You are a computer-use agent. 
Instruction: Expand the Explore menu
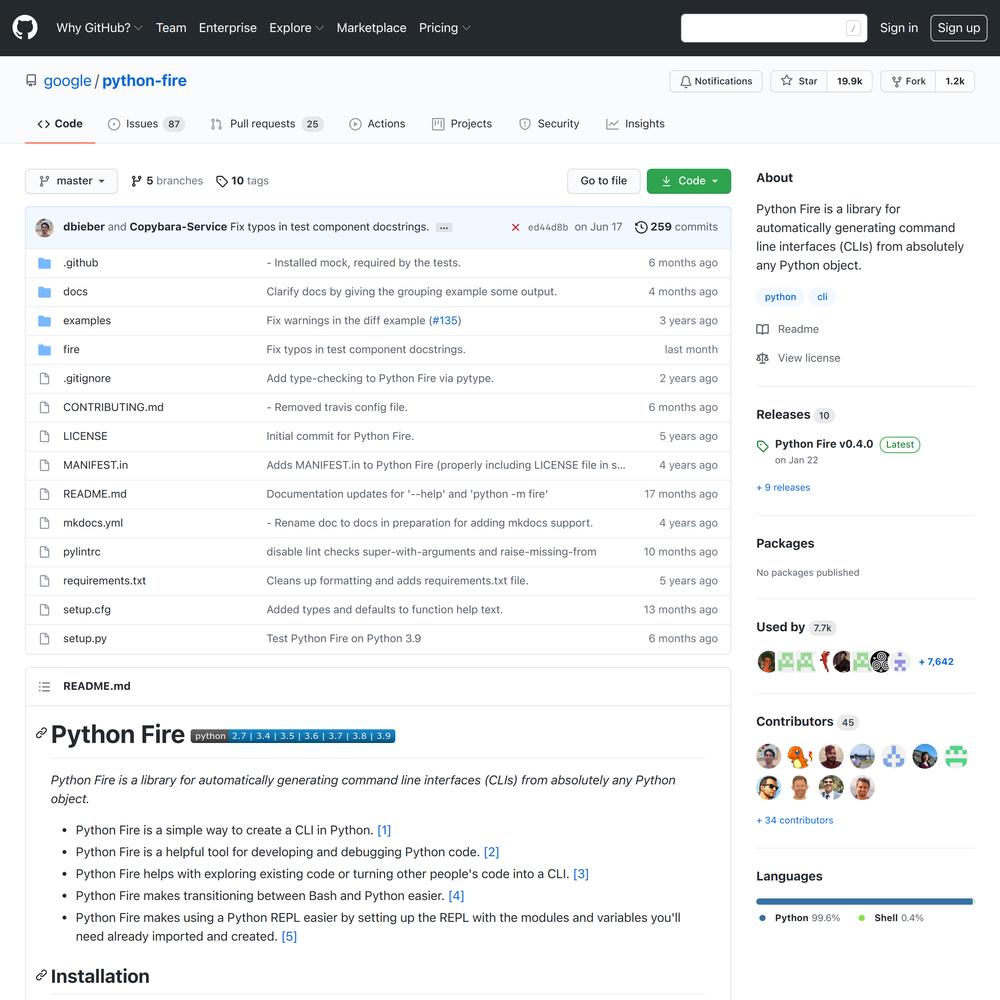click(x=297, y=28)
